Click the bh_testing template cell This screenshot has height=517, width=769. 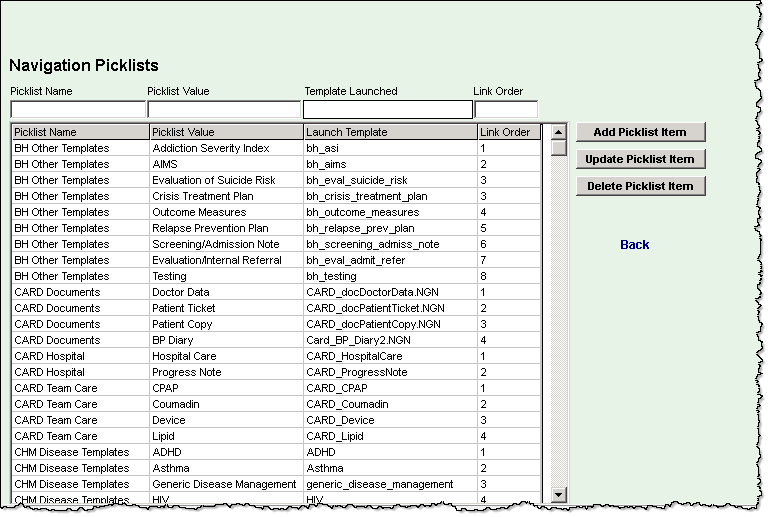pos(390,276)
